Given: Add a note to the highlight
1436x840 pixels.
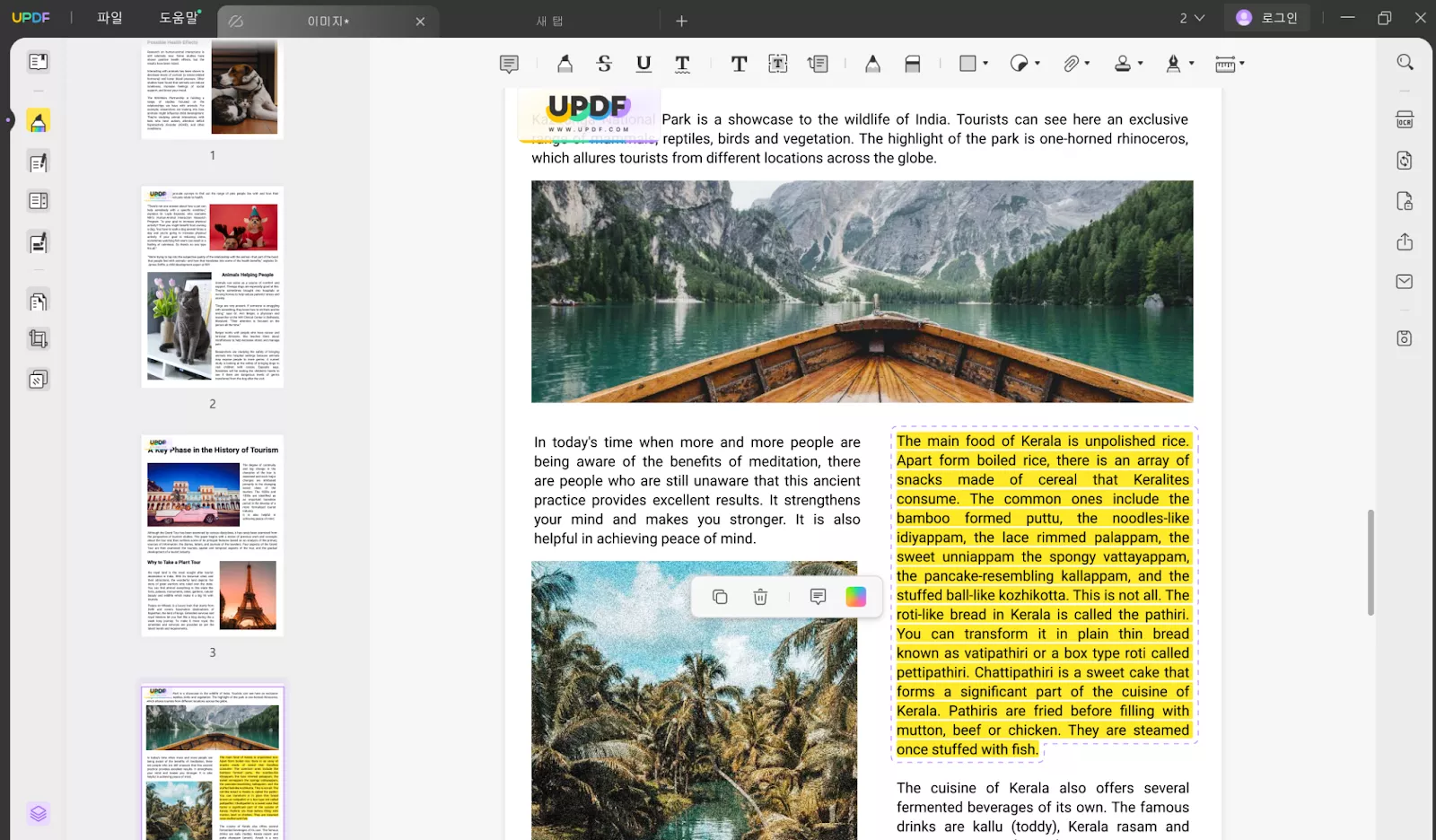Looking at the screenshot, I should click(x=818, y=597).
